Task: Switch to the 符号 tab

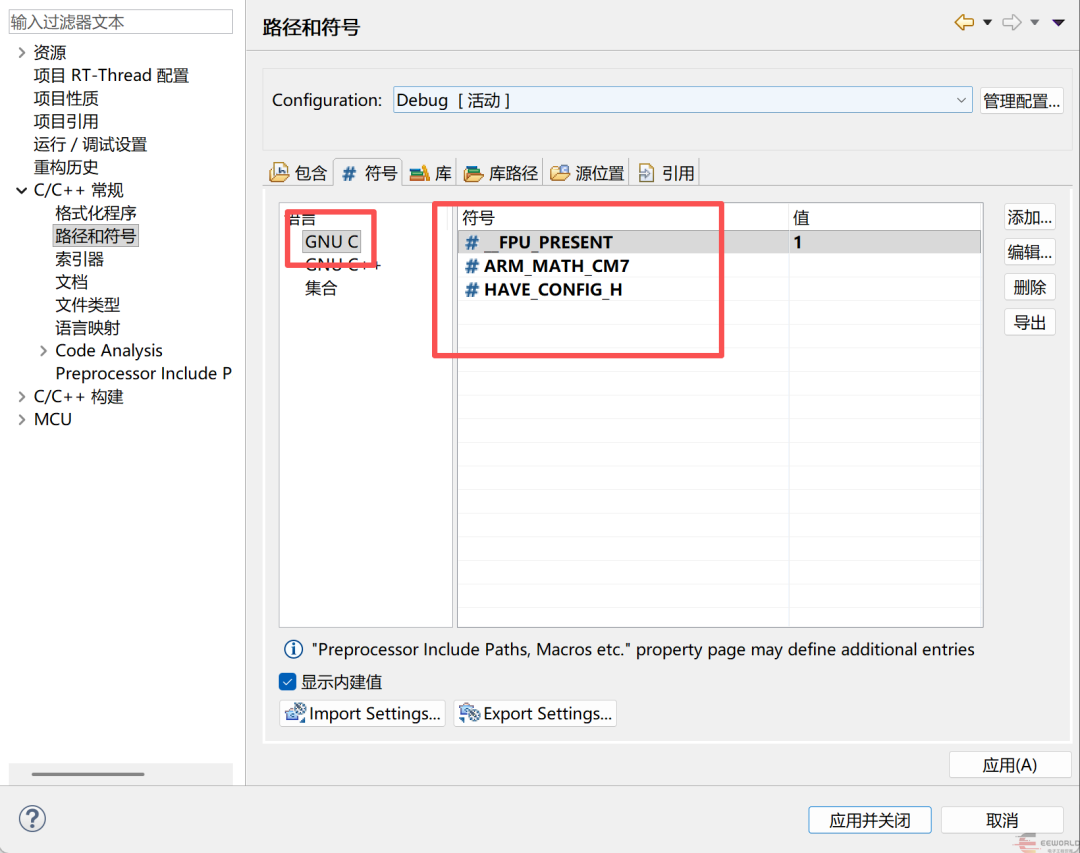Action: pos(369,173)
